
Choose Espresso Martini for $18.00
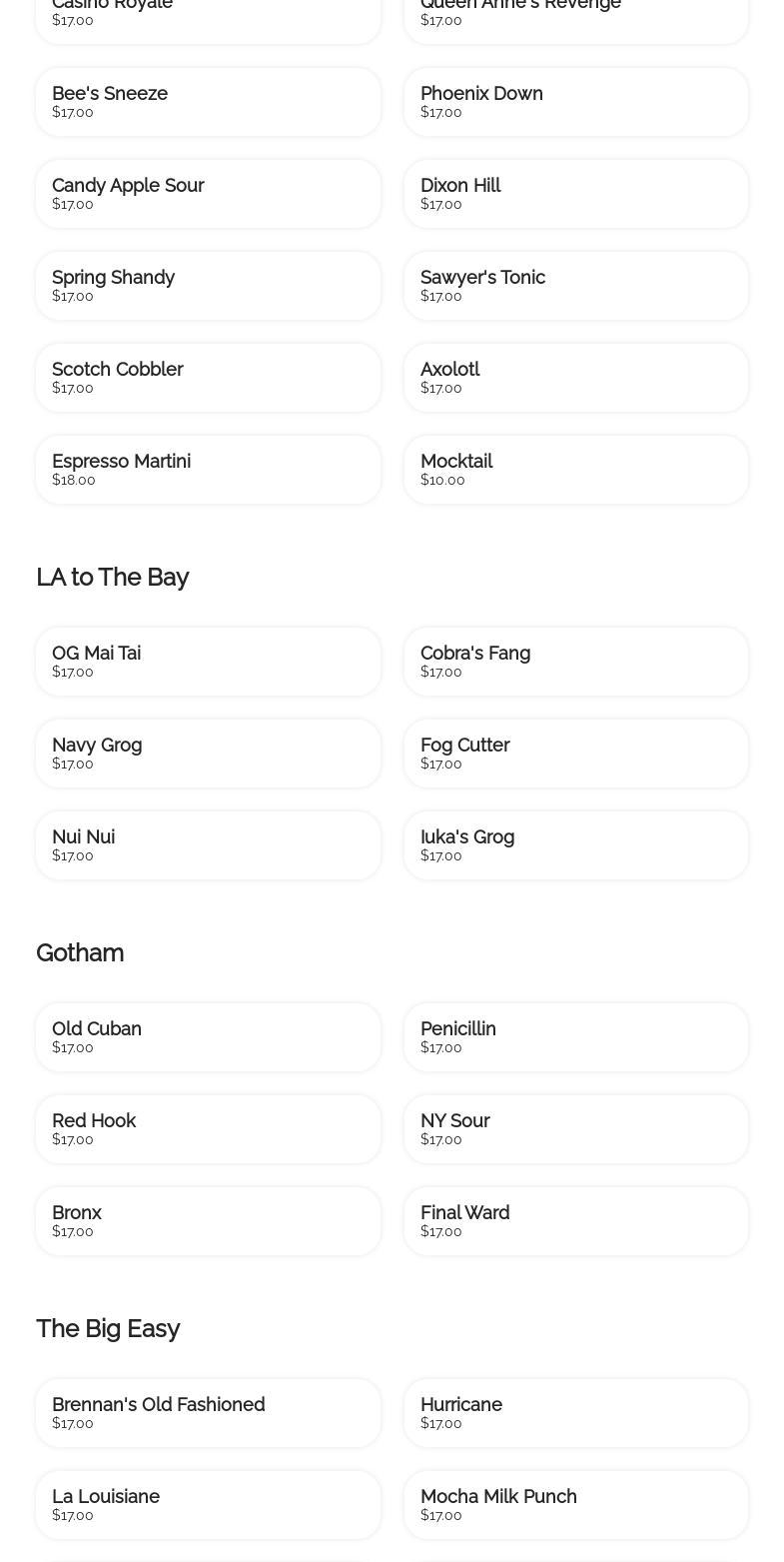(208, 470)
